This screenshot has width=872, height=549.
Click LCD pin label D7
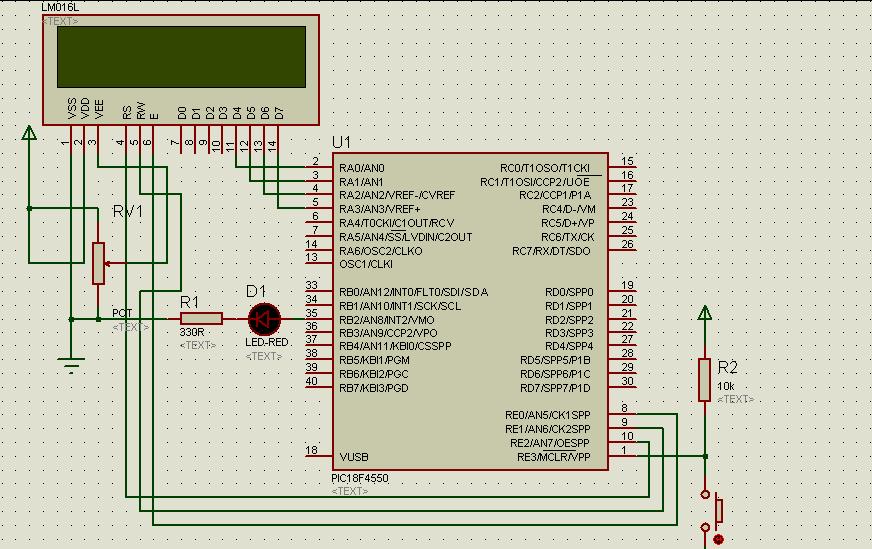(279, 113)
